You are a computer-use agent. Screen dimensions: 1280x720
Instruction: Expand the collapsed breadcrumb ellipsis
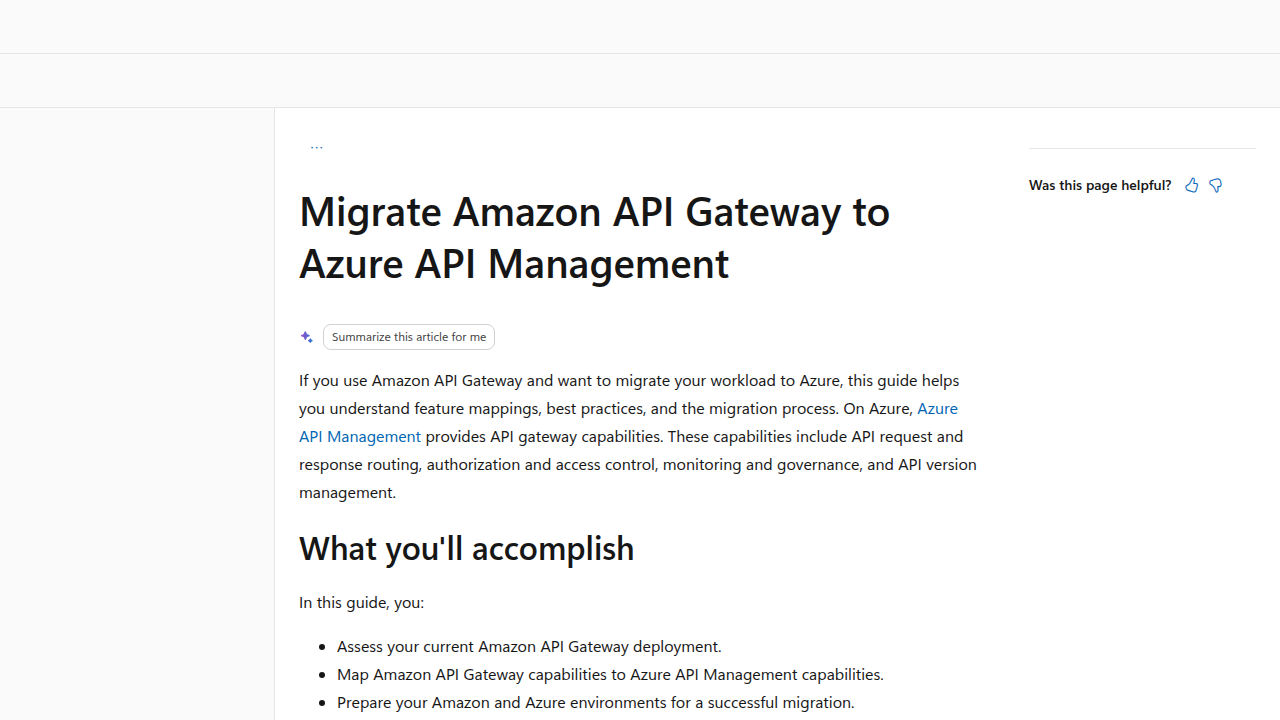pos(316,146)
